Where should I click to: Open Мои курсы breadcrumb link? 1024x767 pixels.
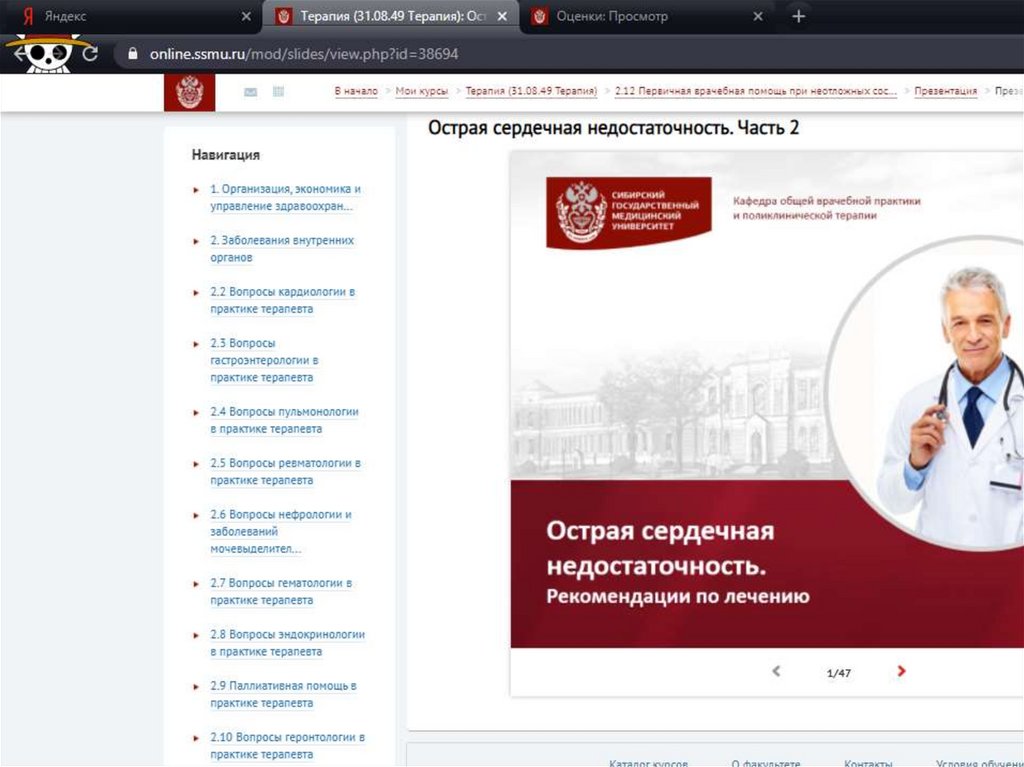[x=421, y=91]
